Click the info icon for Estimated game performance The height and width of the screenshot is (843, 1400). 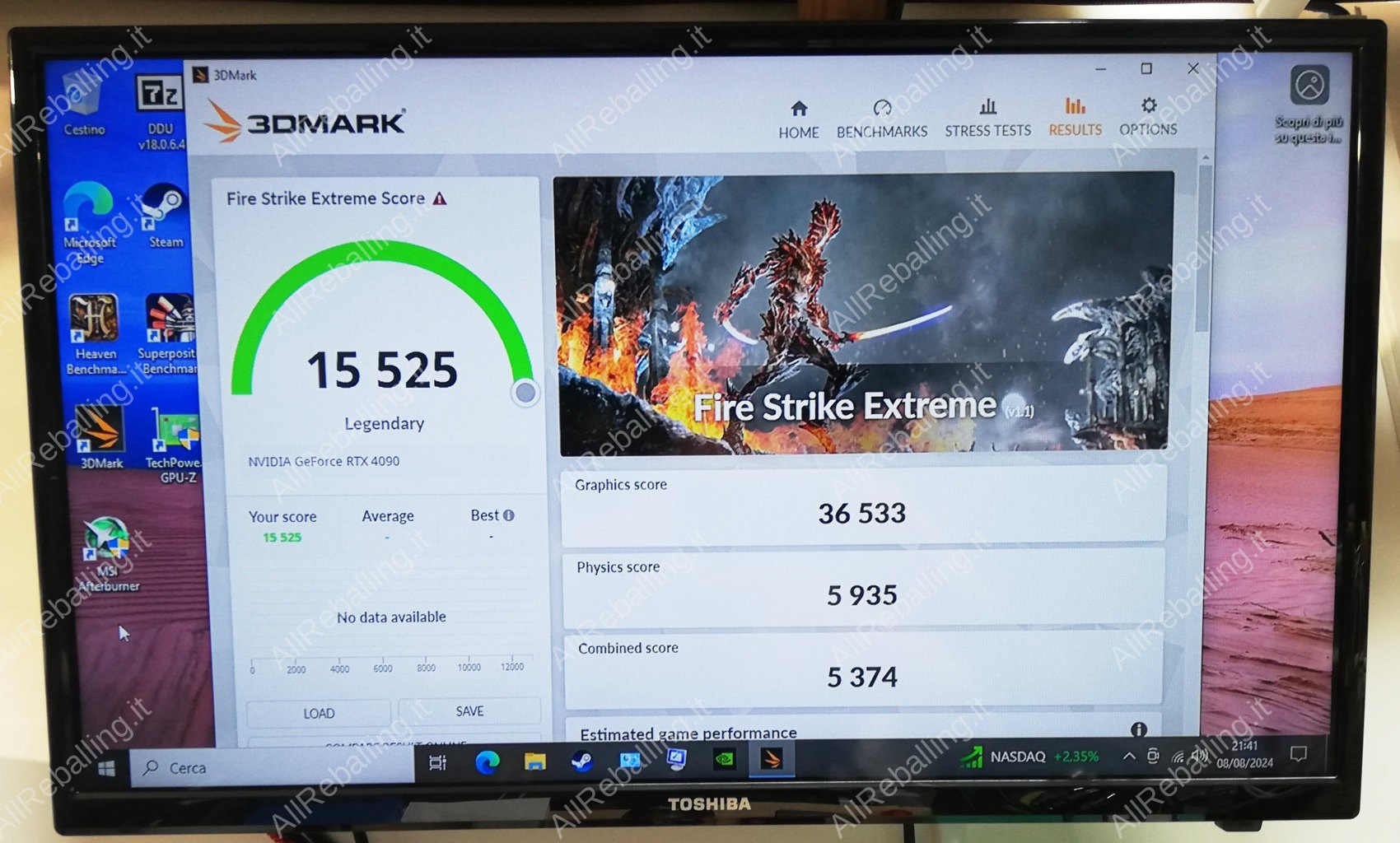point(1138,729)
